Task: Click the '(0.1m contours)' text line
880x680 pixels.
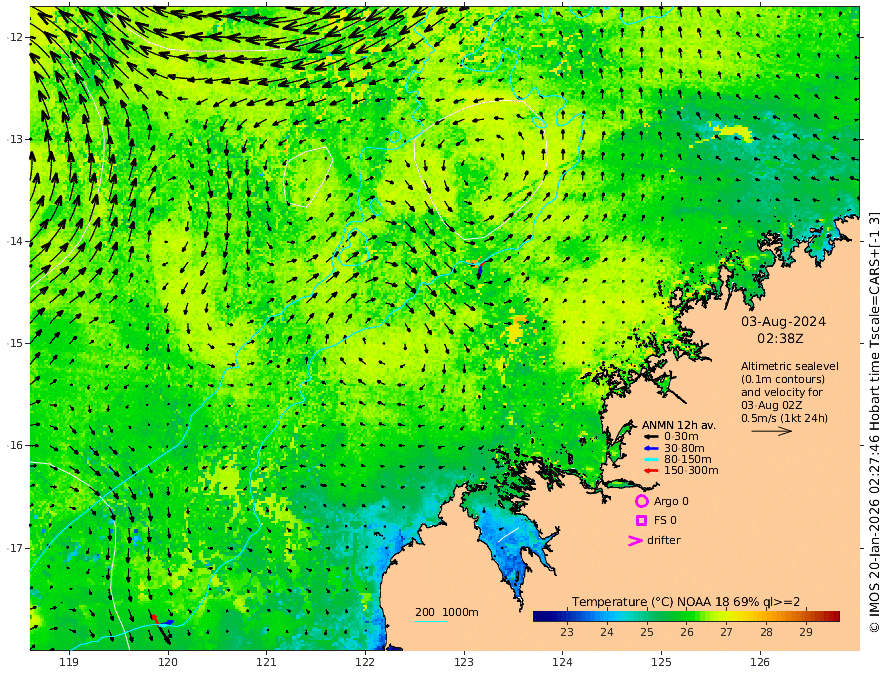Action: [783, 379]
